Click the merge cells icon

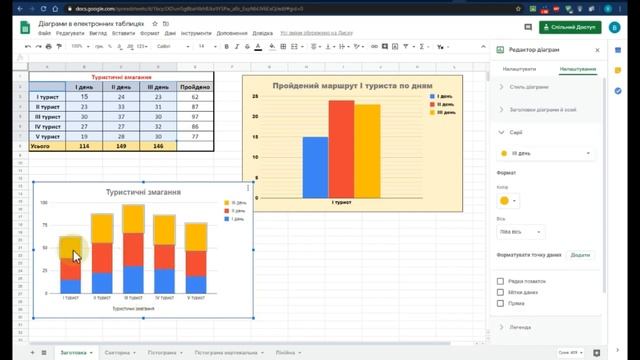[x=294, y=47]
